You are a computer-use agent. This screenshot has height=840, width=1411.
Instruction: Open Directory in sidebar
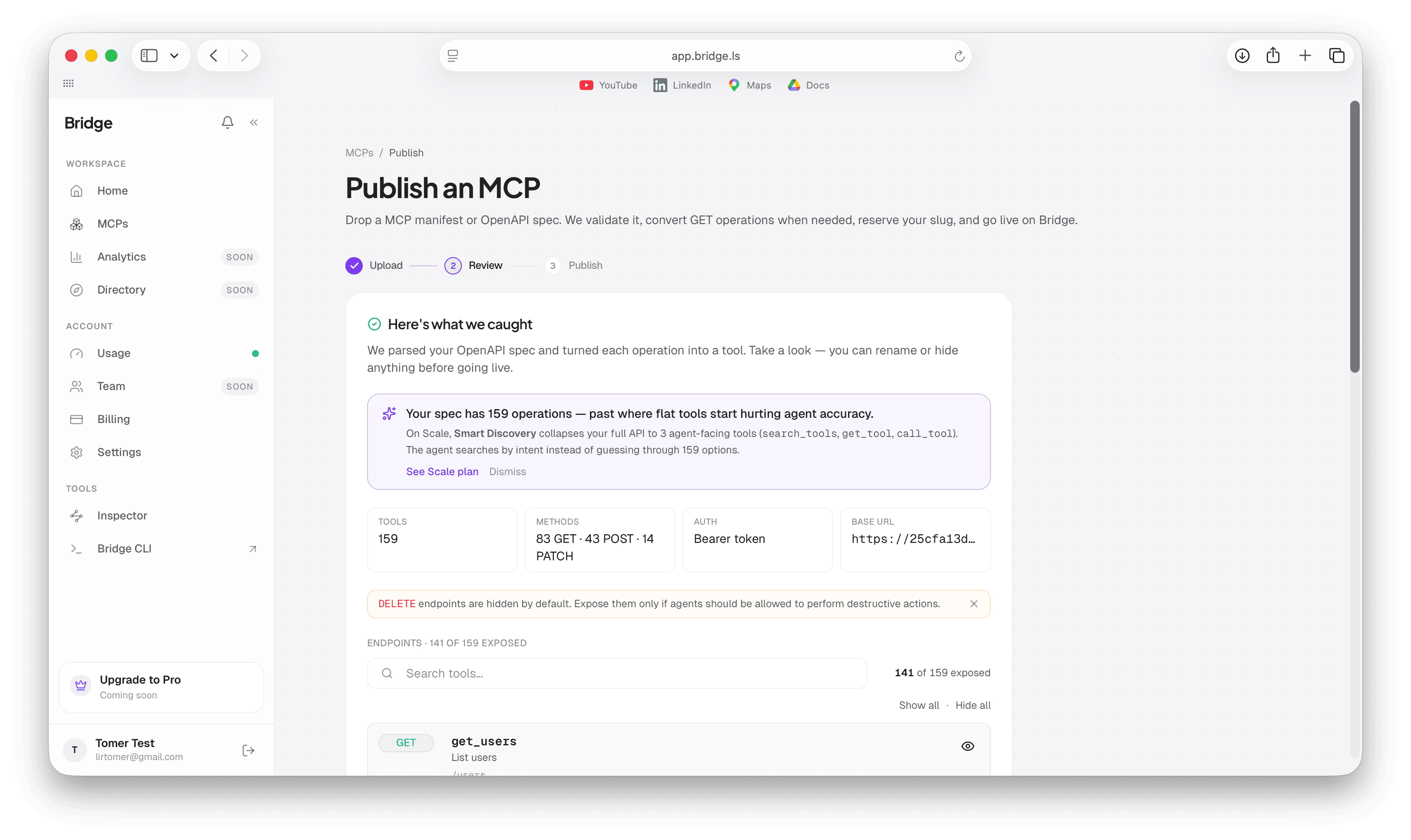click(x=161, y=290)
